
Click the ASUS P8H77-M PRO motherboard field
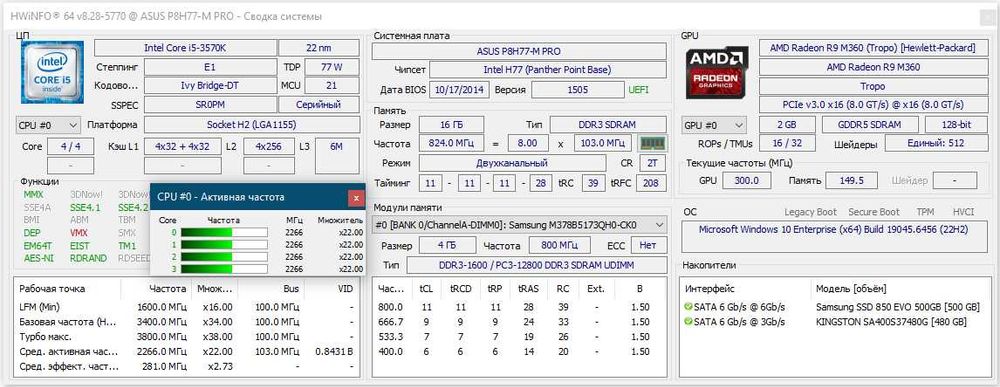[x=518, y=51]
